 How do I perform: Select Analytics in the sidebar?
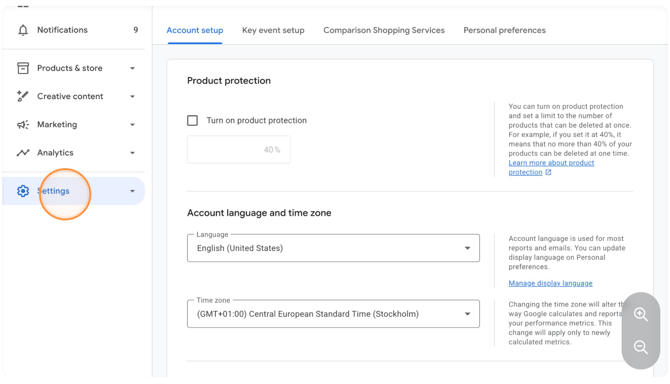point(55,152)
